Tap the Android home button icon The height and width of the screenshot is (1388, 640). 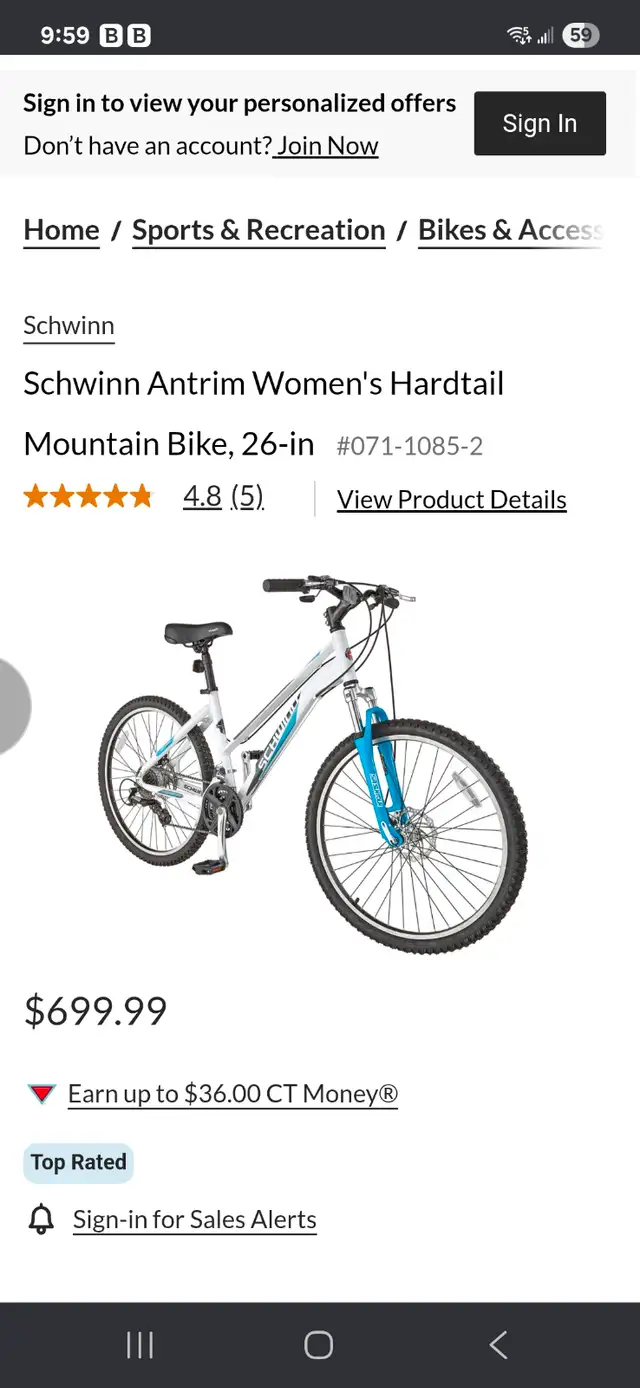point(318,1345)
